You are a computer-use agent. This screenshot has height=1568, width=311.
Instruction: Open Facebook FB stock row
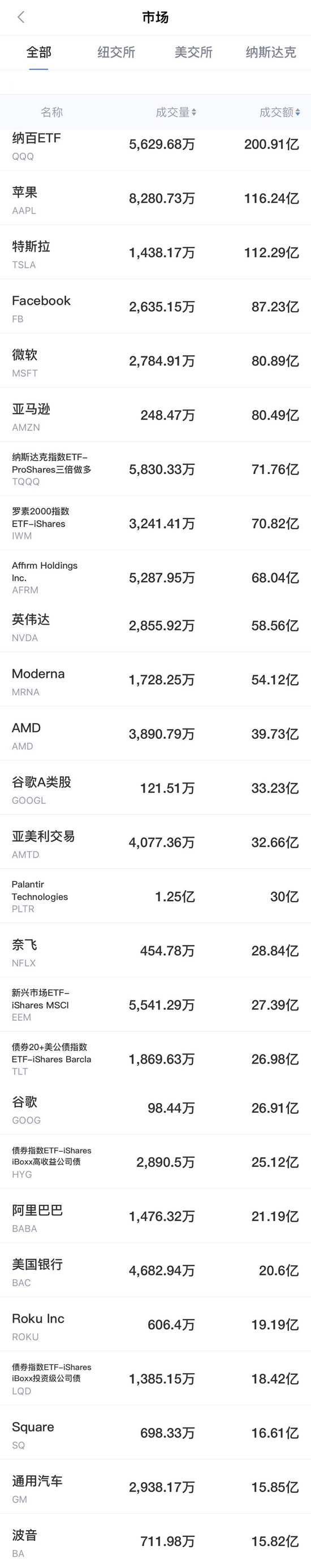point(155,306)
